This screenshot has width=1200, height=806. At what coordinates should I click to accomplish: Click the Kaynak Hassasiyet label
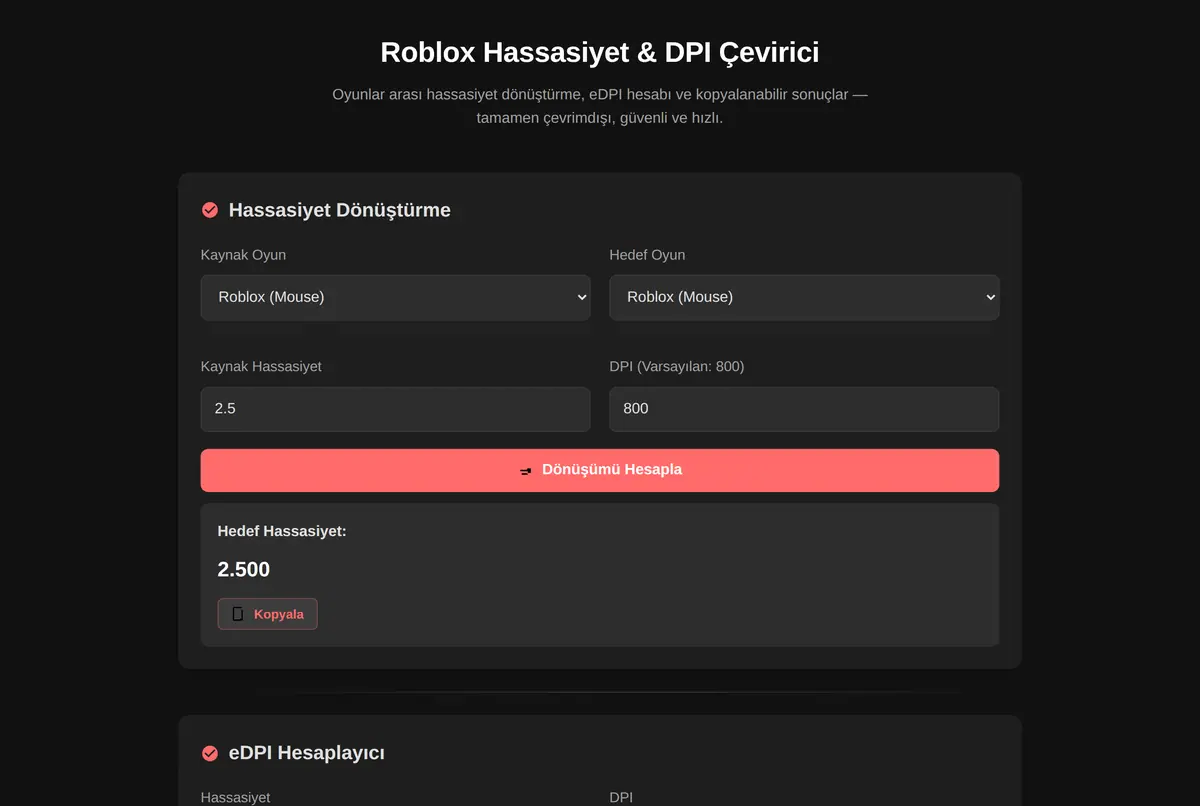click(x=261, y=367)
